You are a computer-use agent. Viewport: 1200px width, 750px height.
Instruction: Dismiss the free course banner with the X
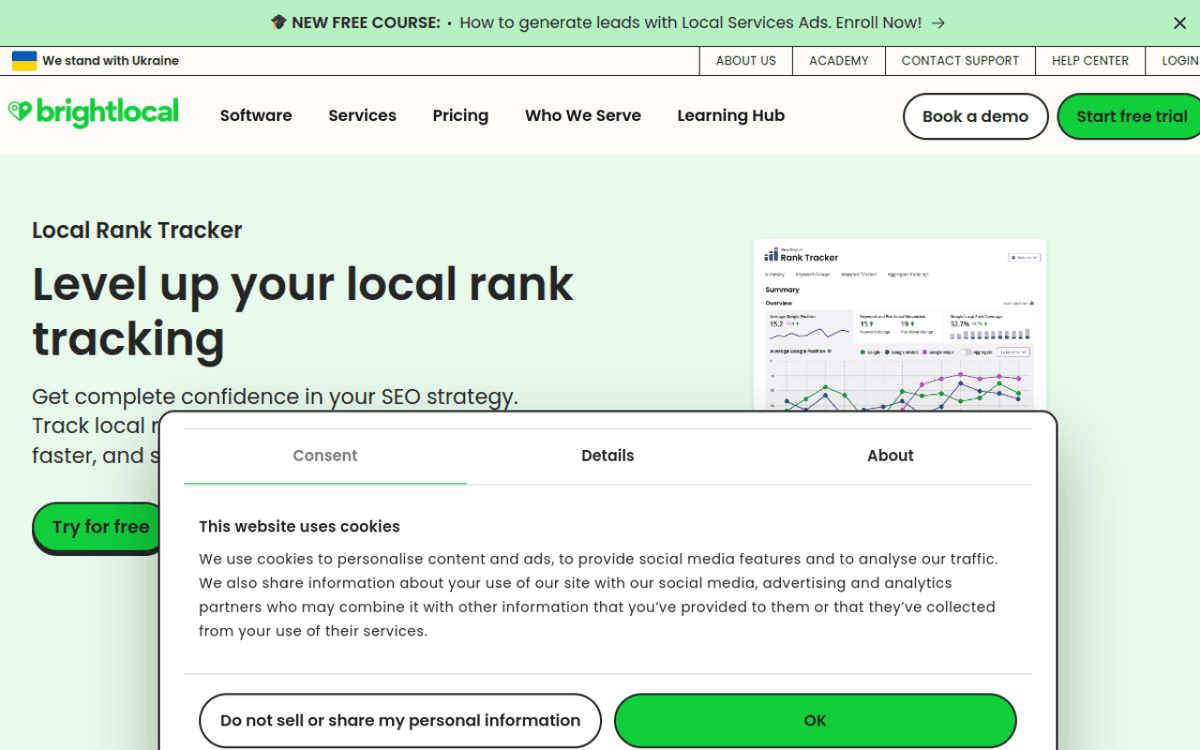click(x=1179, y=22)
